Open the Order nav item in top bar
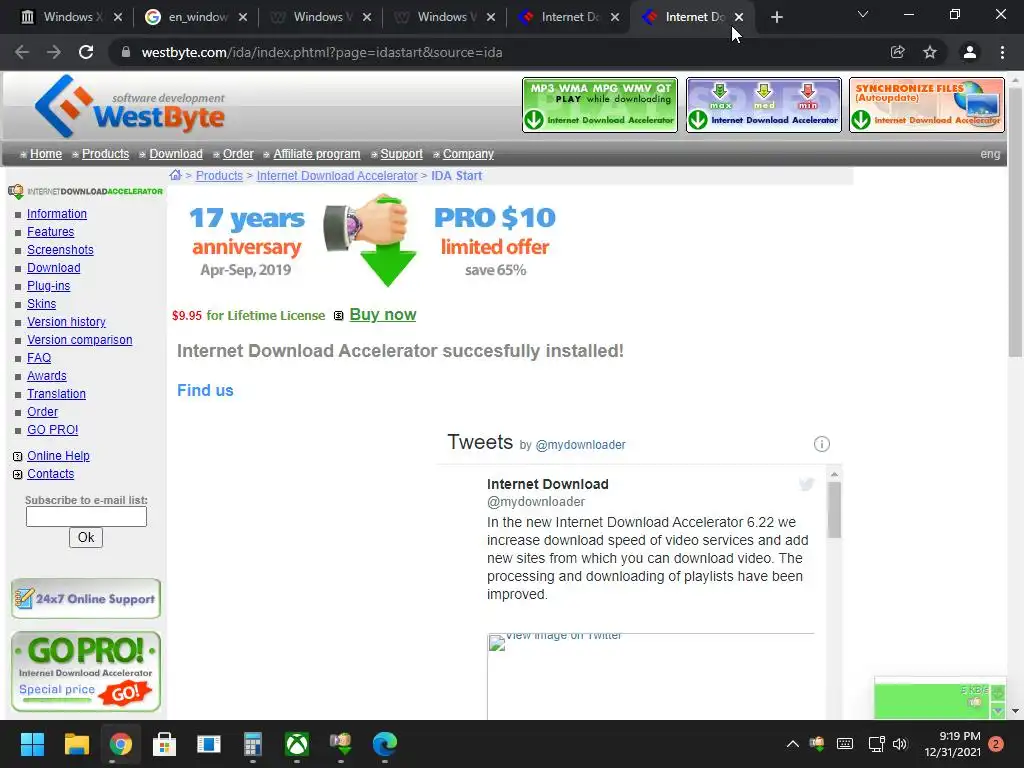The width and height of the screenshot is (1024, 768). [x=238, y=154]
